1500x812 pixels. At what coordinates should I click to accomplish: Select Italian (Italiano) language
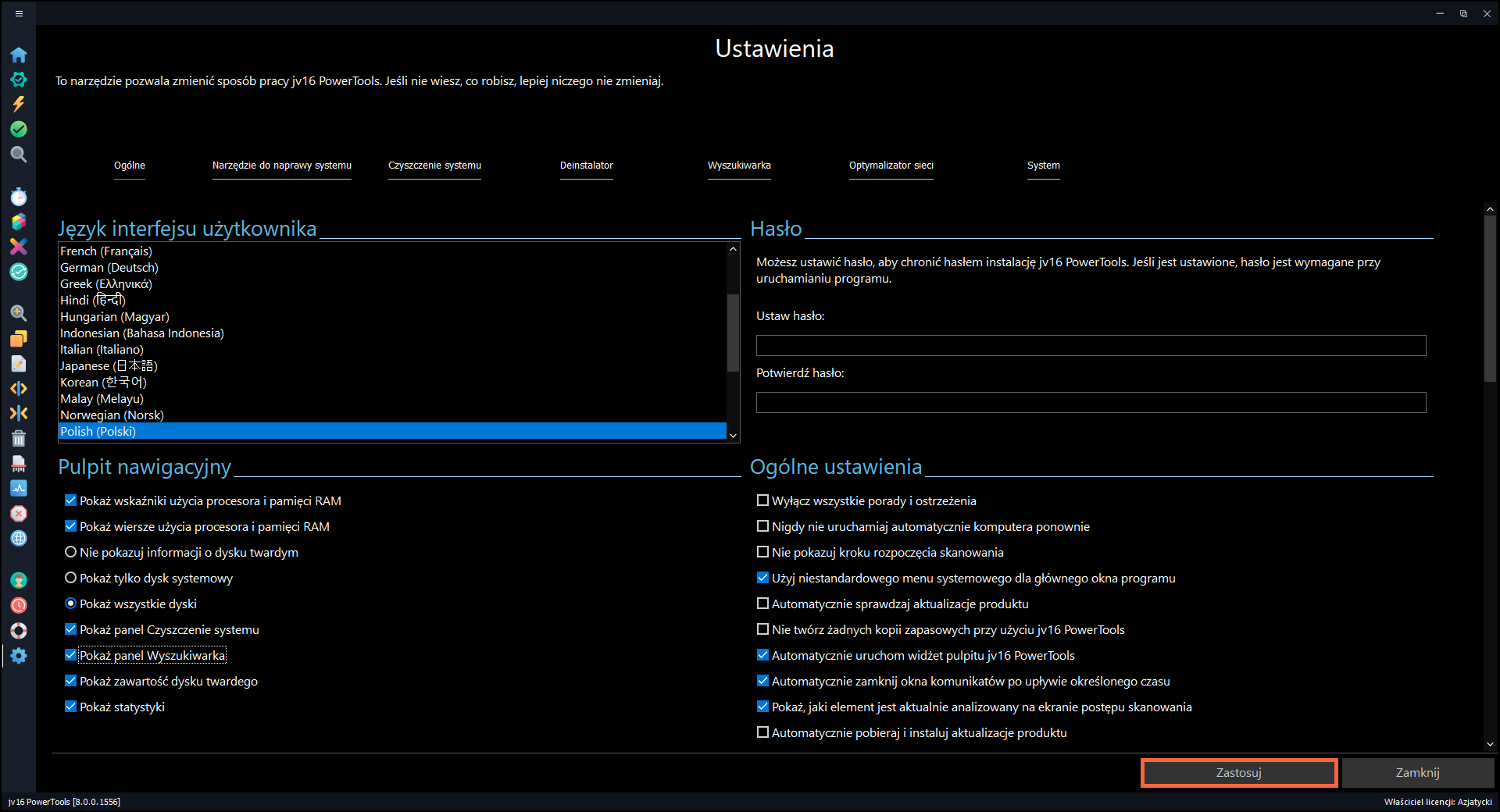pos(393,349)
